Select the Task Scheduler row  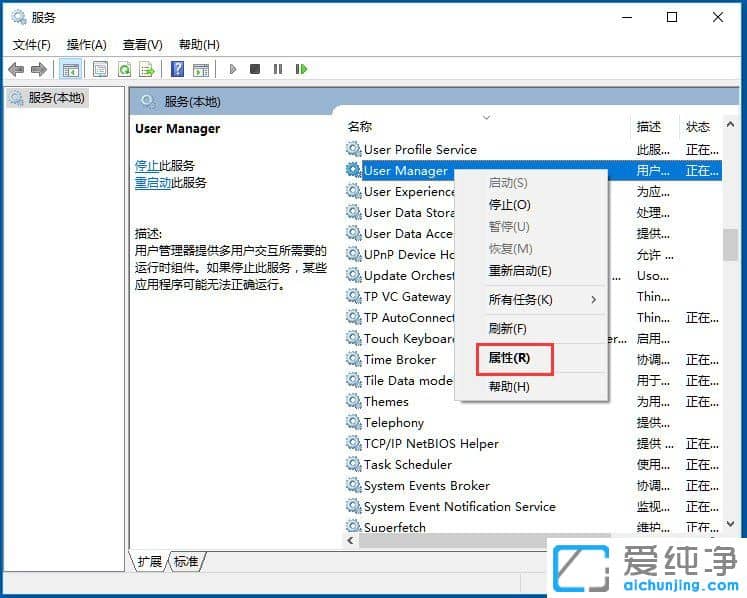coord(533,464)
